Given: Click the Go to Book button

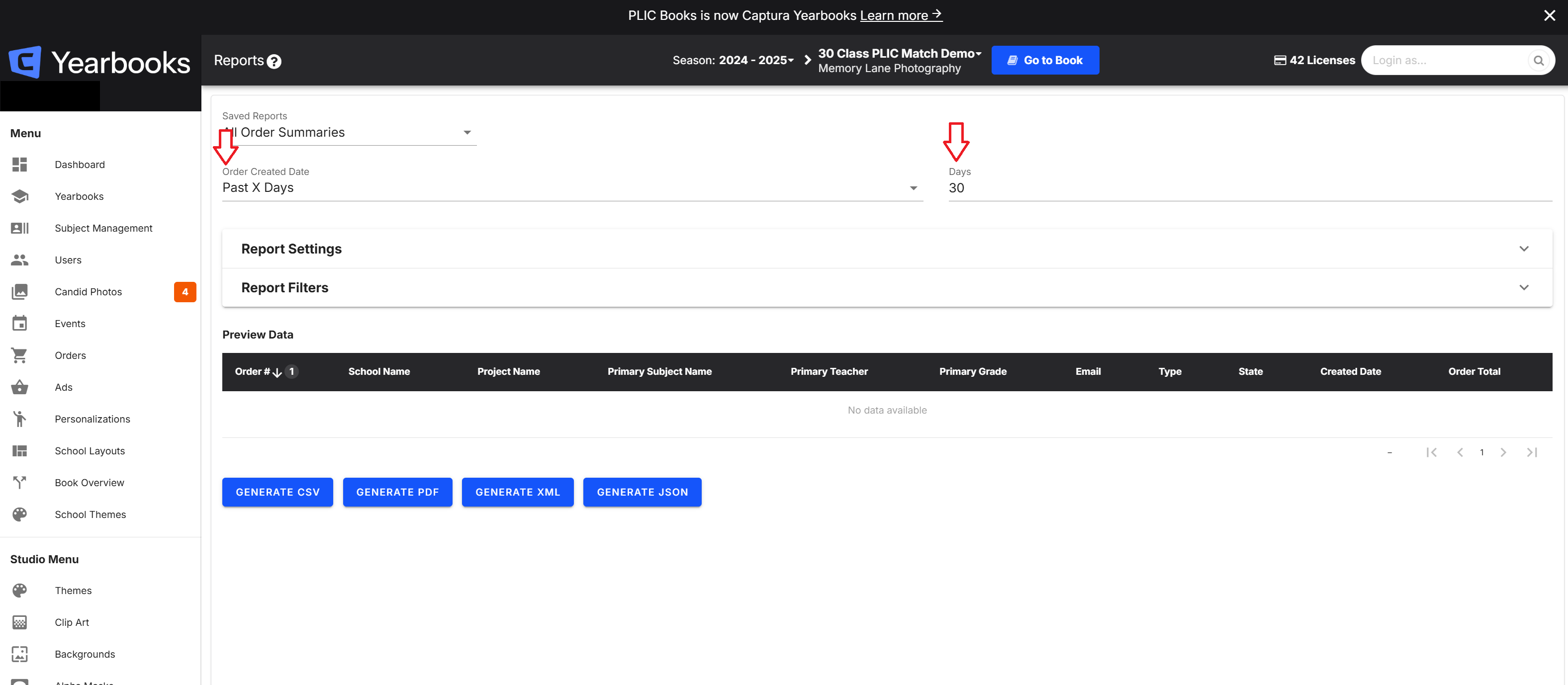Looking at the screenshot, I should point(1045,60).
